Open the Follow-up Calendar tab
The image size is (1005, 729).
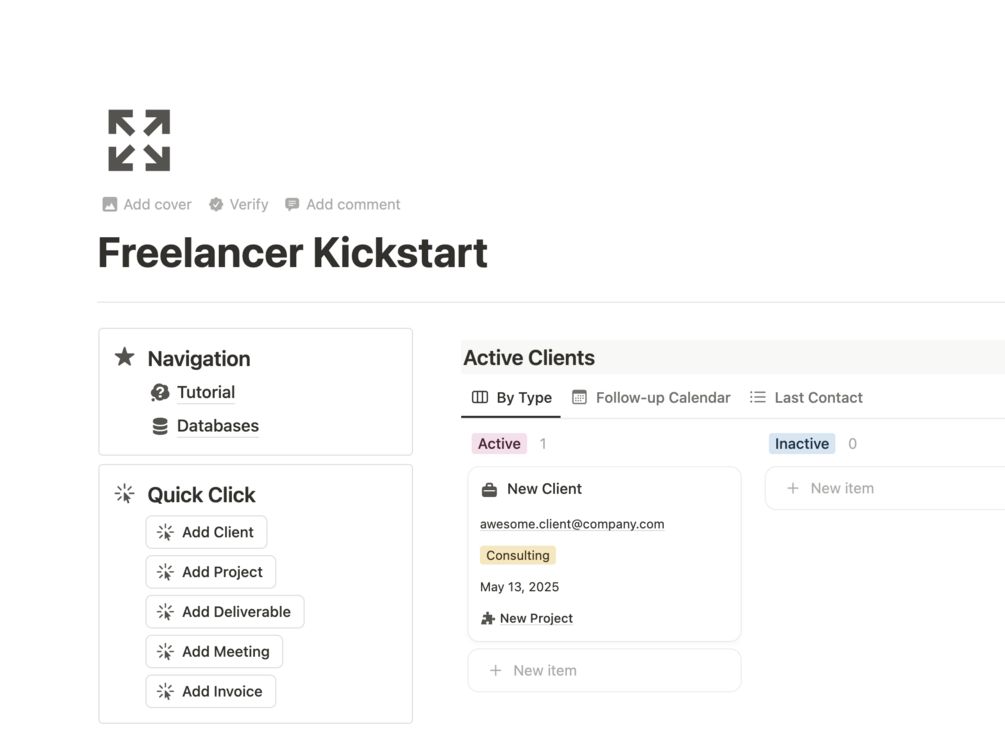tap(650, 397)
